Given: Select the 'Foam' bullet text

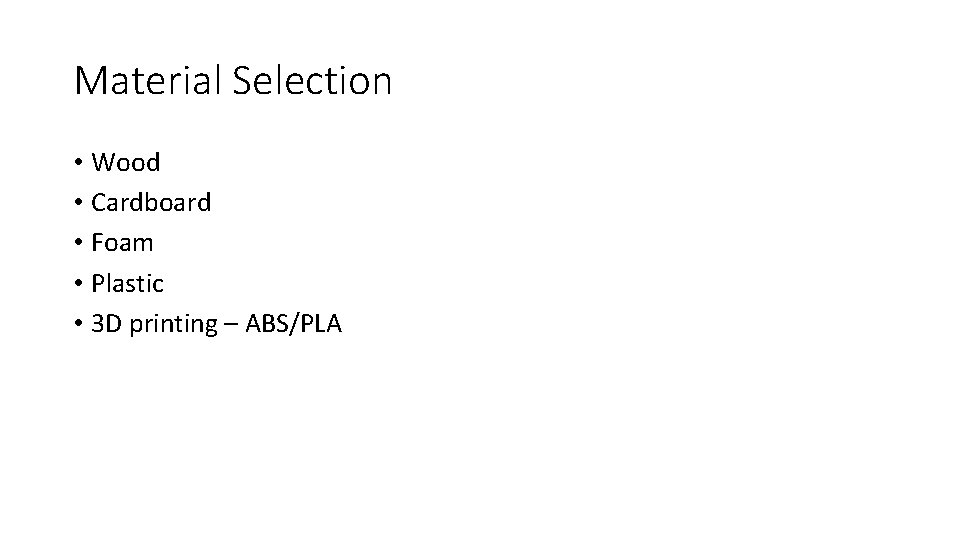Looking at the screenshot, I should [x=122, y=243].
